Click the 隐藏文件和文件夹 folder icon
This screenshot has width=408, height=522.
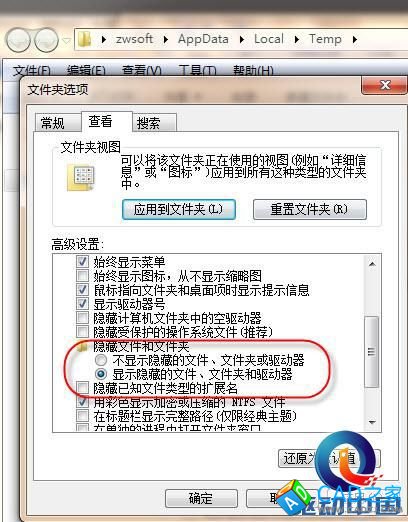coord(82,347)
